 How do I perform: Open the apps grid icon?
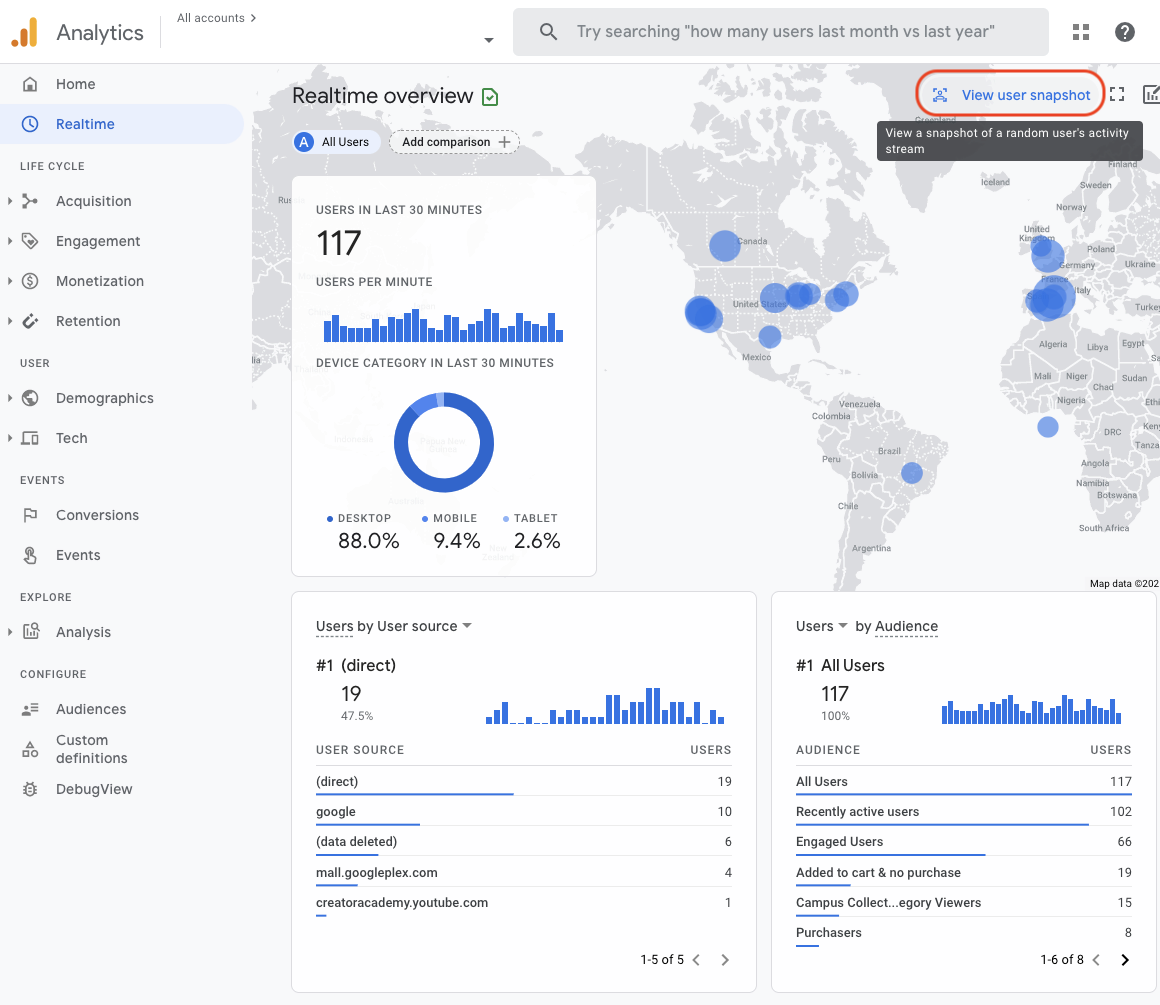pyautogui.click(x=1081, y=32)
